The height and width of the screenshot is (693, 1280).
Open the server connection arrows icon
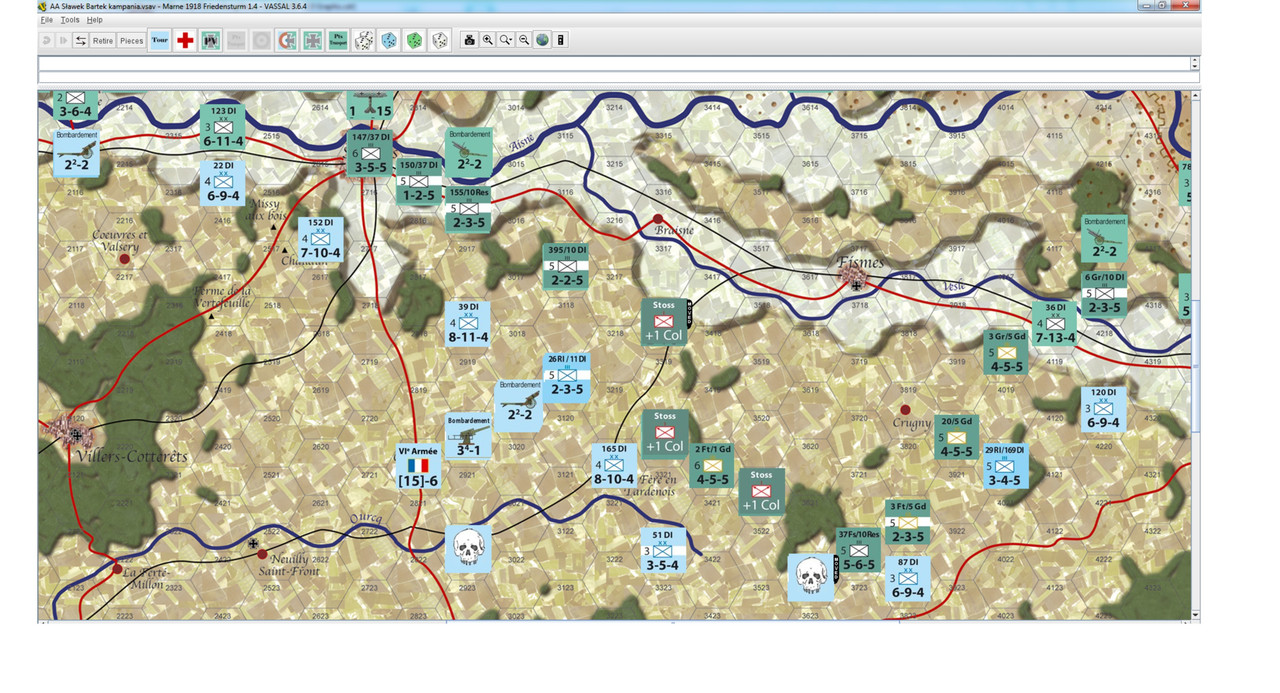(x=80, y=40)
